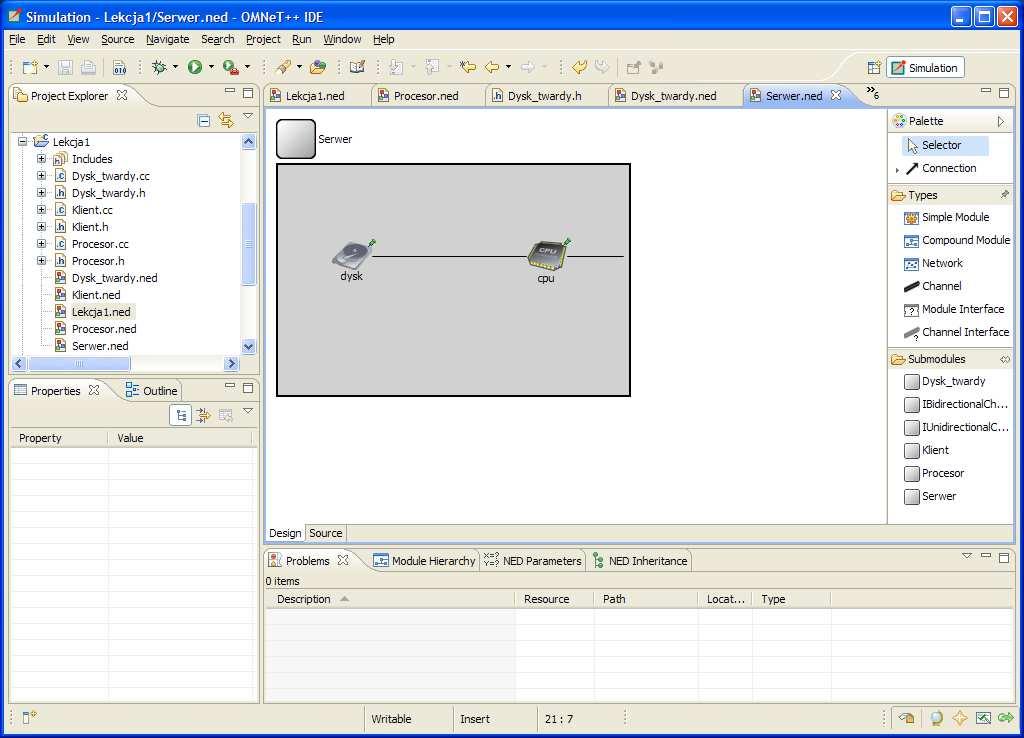Click Project Explorer horizontal scrollbar thumb
The image size is (1024, 738).
(79, 363)
